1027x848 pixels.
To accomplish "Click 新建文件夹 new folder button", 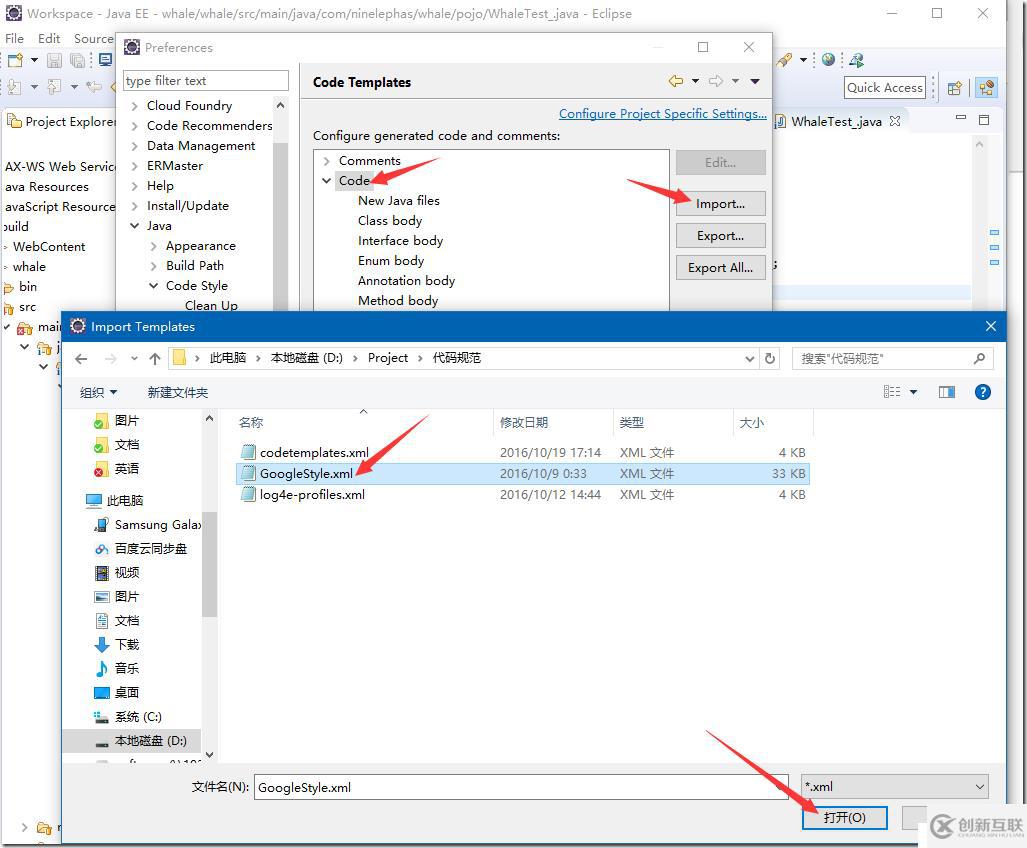I will [177, 392].
